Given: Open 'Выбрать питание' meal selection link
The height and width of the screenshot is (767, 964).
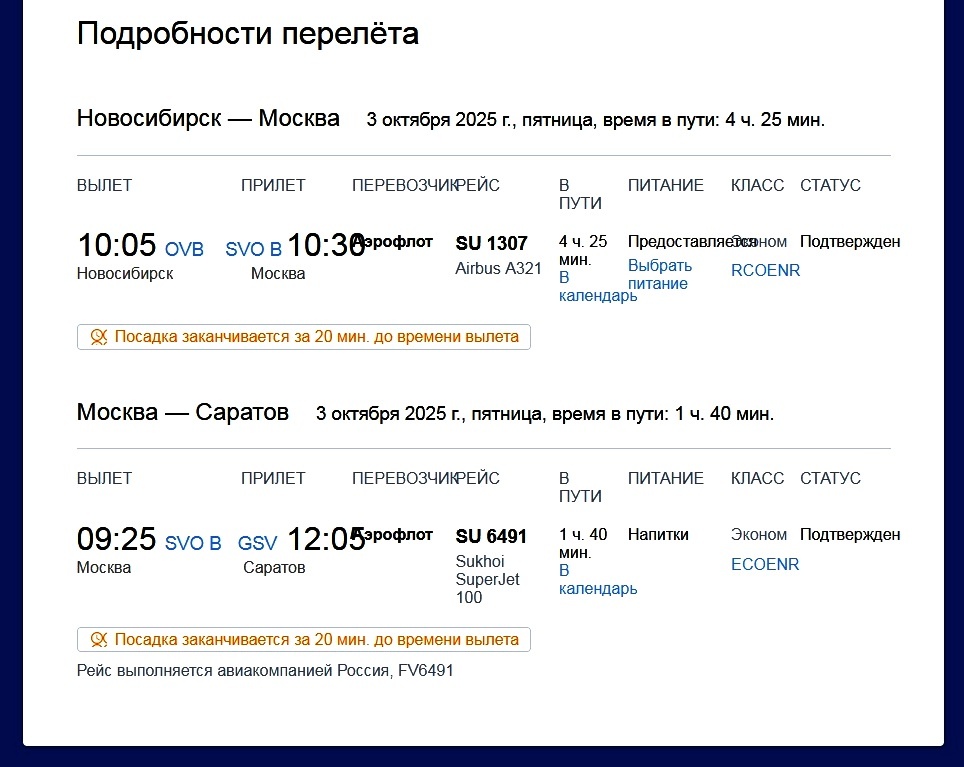Looking at the screenshot, I should pyautogui.click(x=660, y=275).
